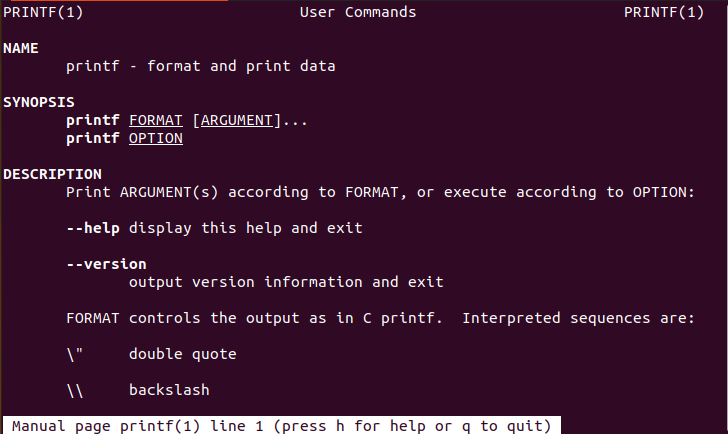Image resolution: width=728 pixels, height=434 pixels.
Task: Click the DESCRIPTION section heading
Action: click(x=52, y=174)
